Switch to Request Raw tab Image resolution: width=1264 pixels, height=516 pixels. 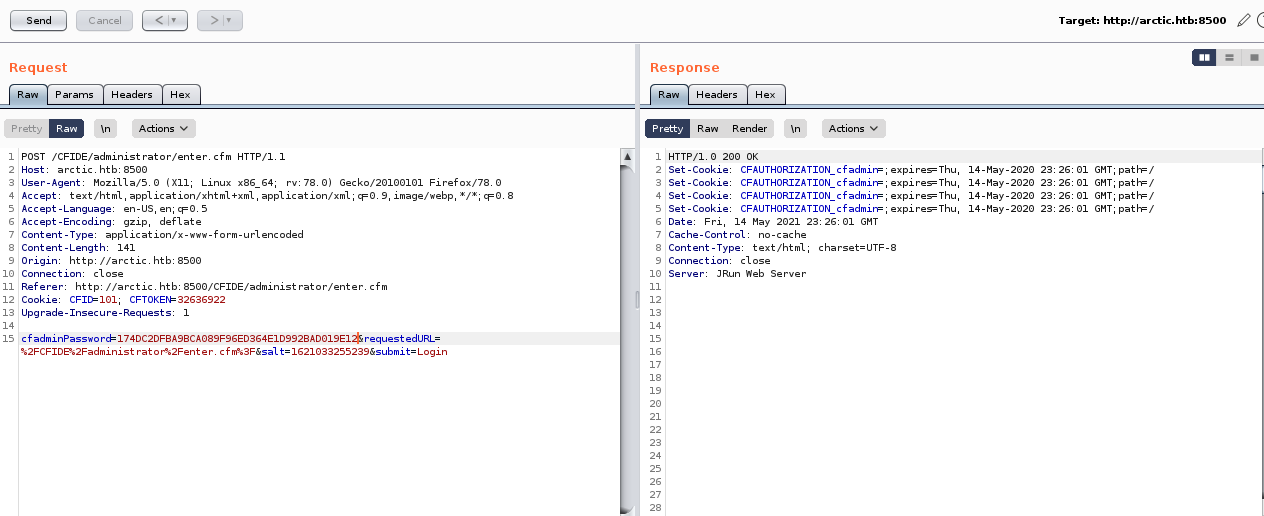click(x=28, y=94)
